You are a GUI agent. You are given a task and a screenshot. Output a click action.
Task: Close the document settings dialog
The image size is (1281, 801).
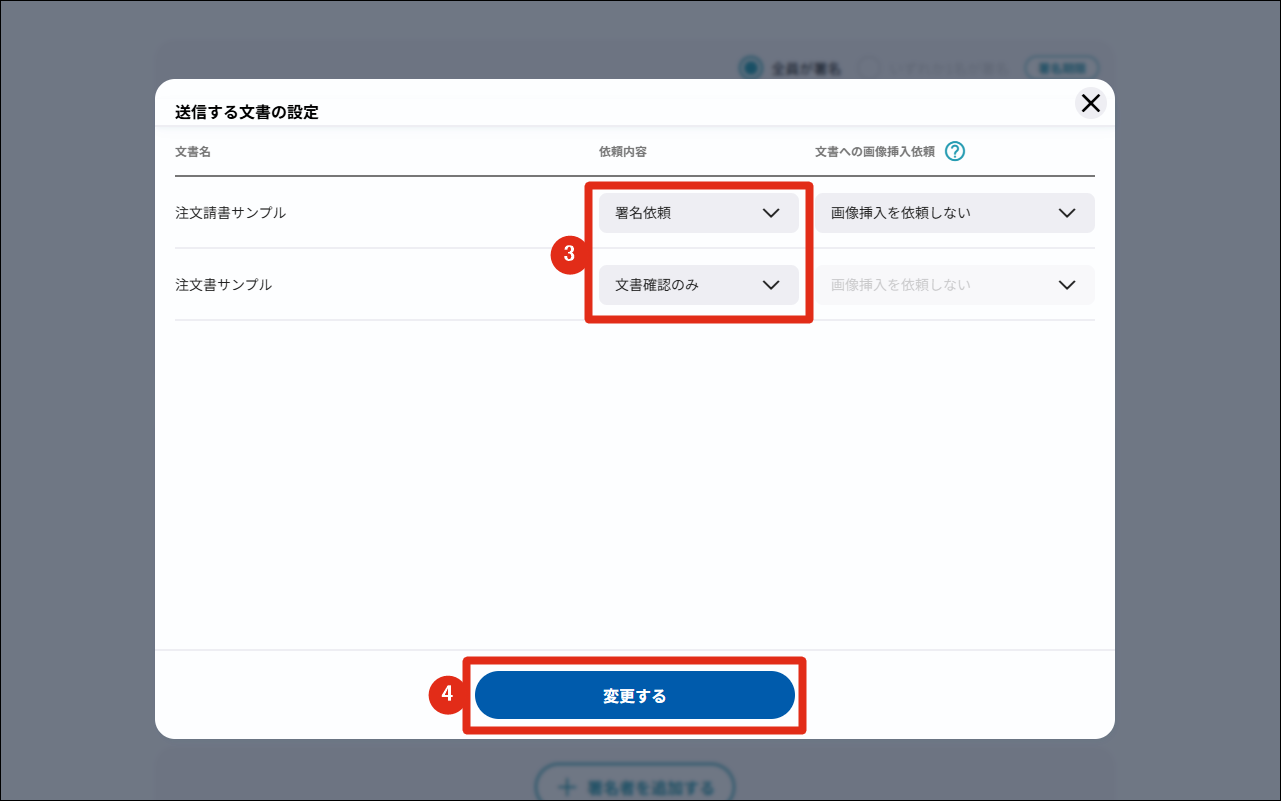tap(1090, 103)
